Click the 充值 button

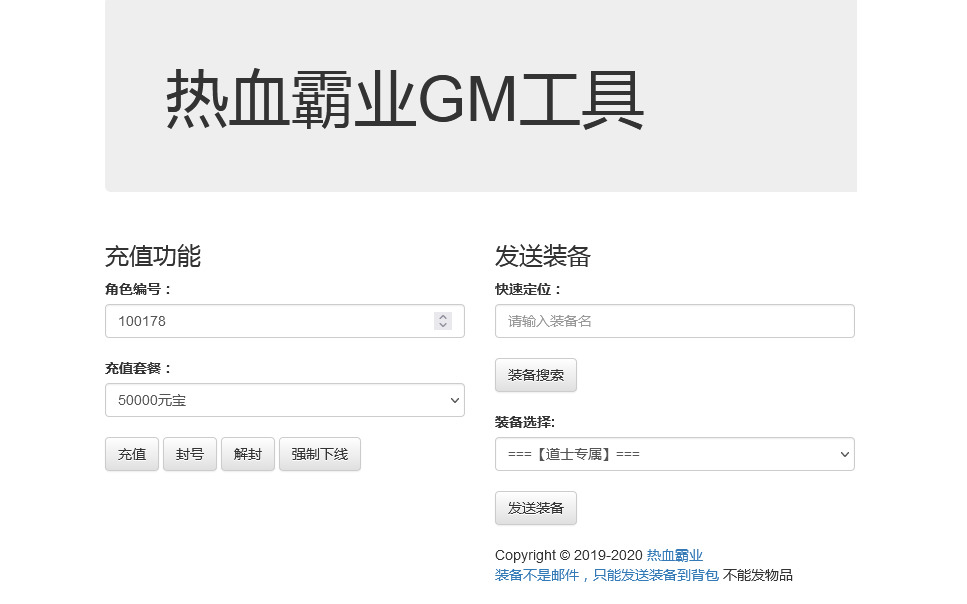(132, 454)
